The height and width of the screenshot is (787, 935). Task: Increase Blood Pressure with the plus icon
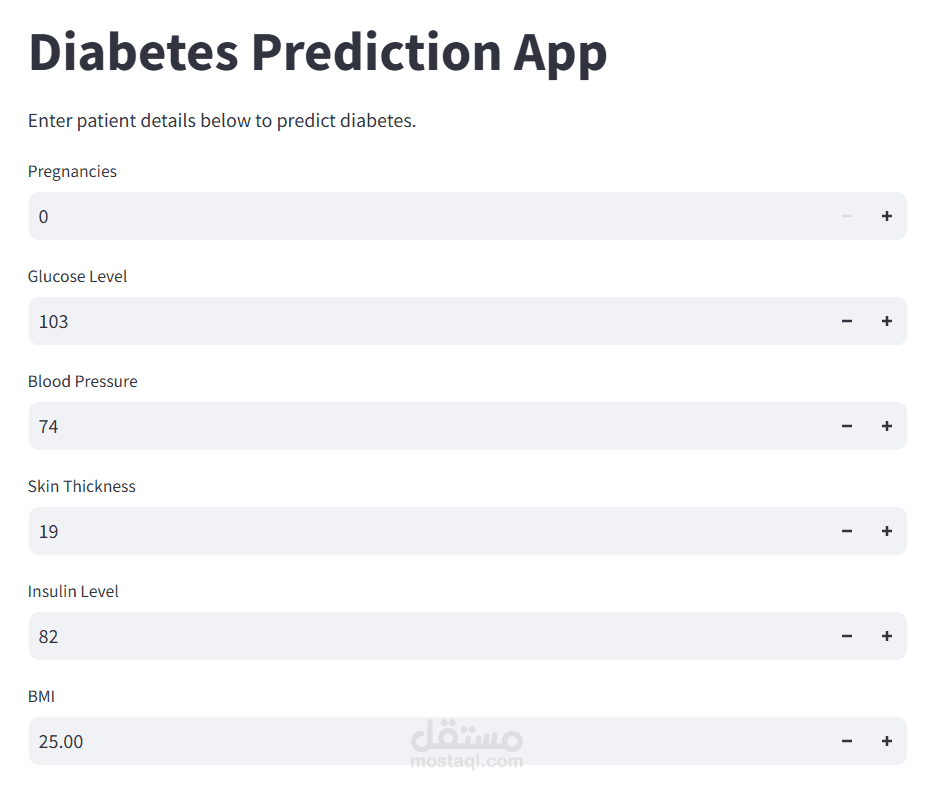(886, 426)
